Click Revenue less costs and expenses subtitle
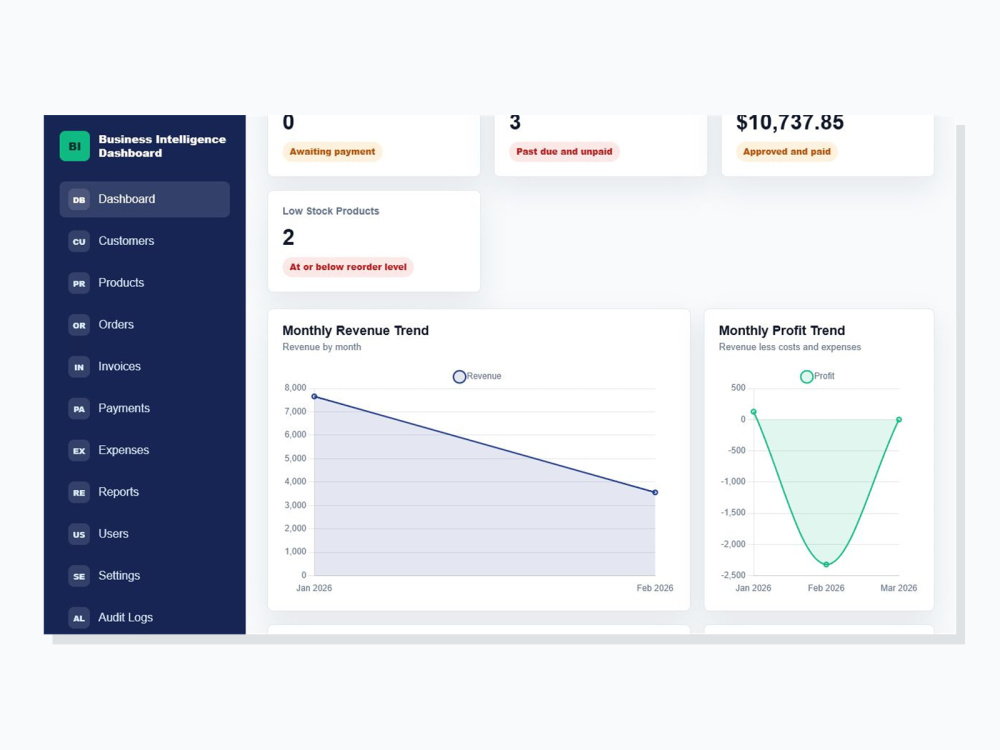Viewport: 1000px width, 750px height. pos(790,347)
